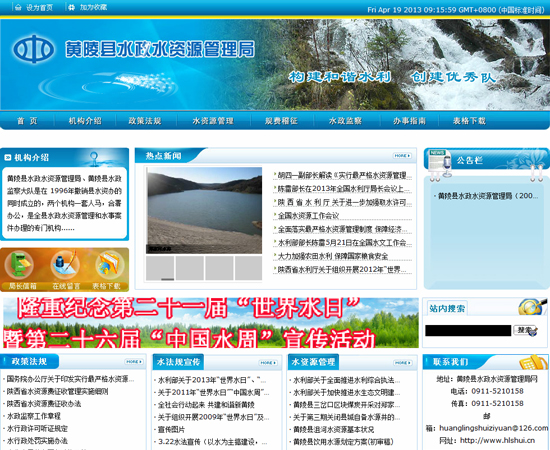The width and height of the screenshot is (550, 450).
Task: Click the date and time text in top bar
Action: point(456,10)
